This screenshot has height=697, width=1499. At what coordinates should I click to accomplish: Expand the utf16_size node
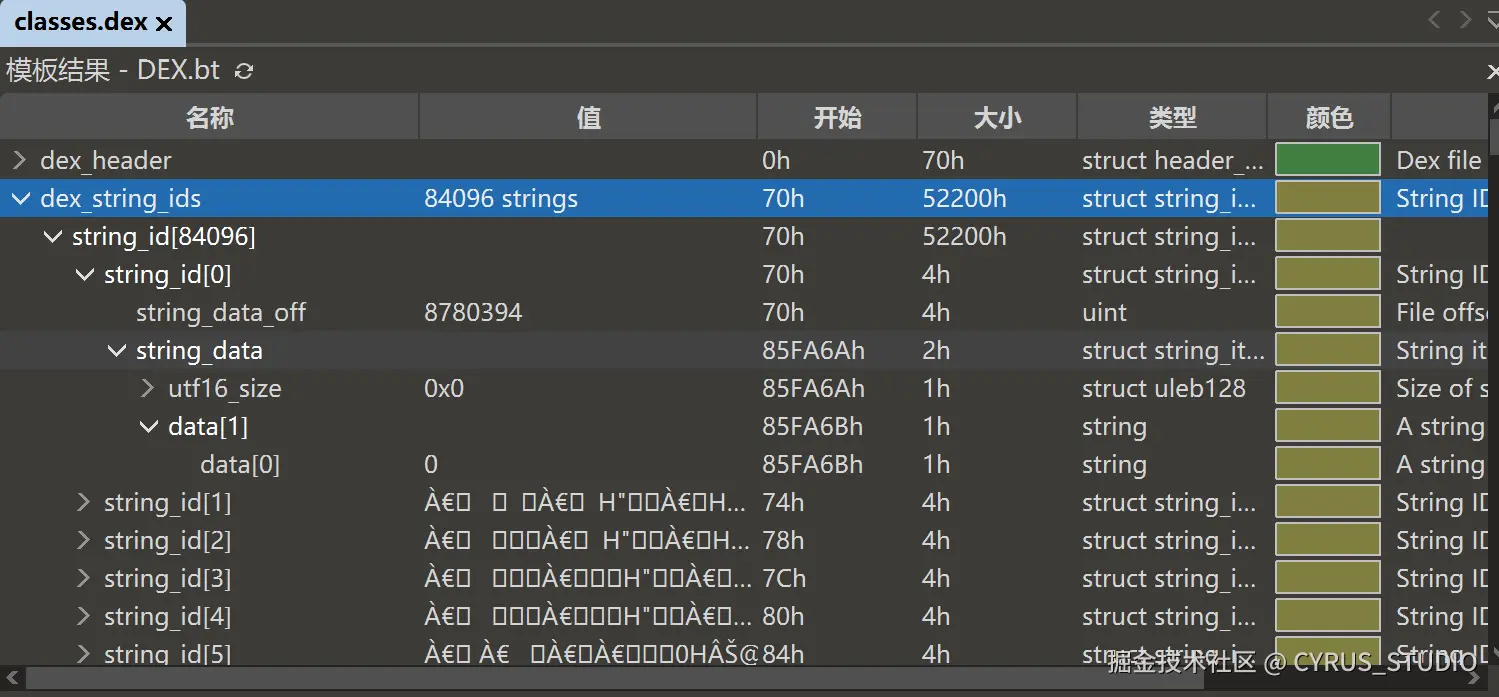148,388
